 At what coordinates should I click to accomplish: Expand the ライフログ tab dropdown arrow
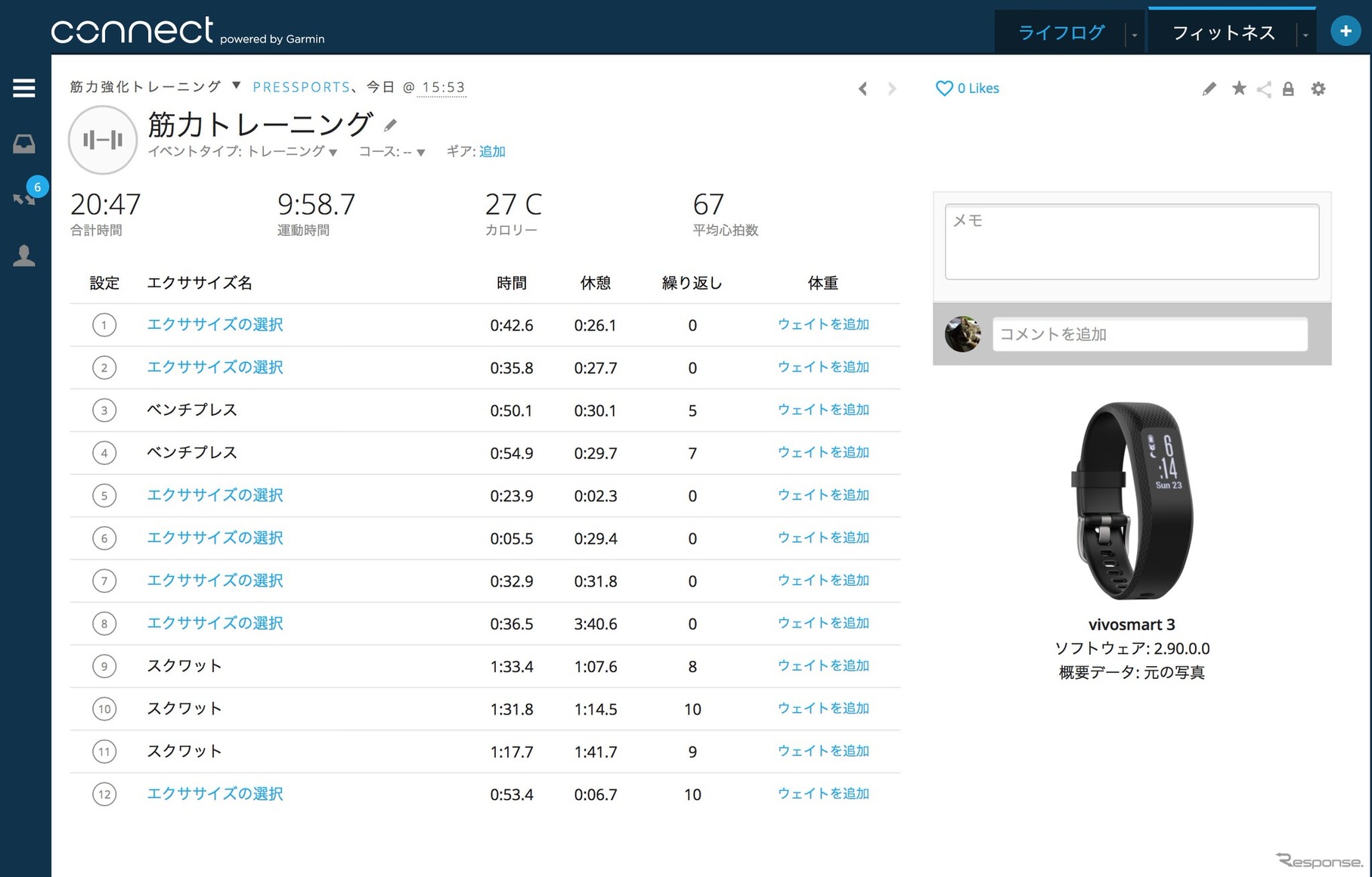point(1134,35)
